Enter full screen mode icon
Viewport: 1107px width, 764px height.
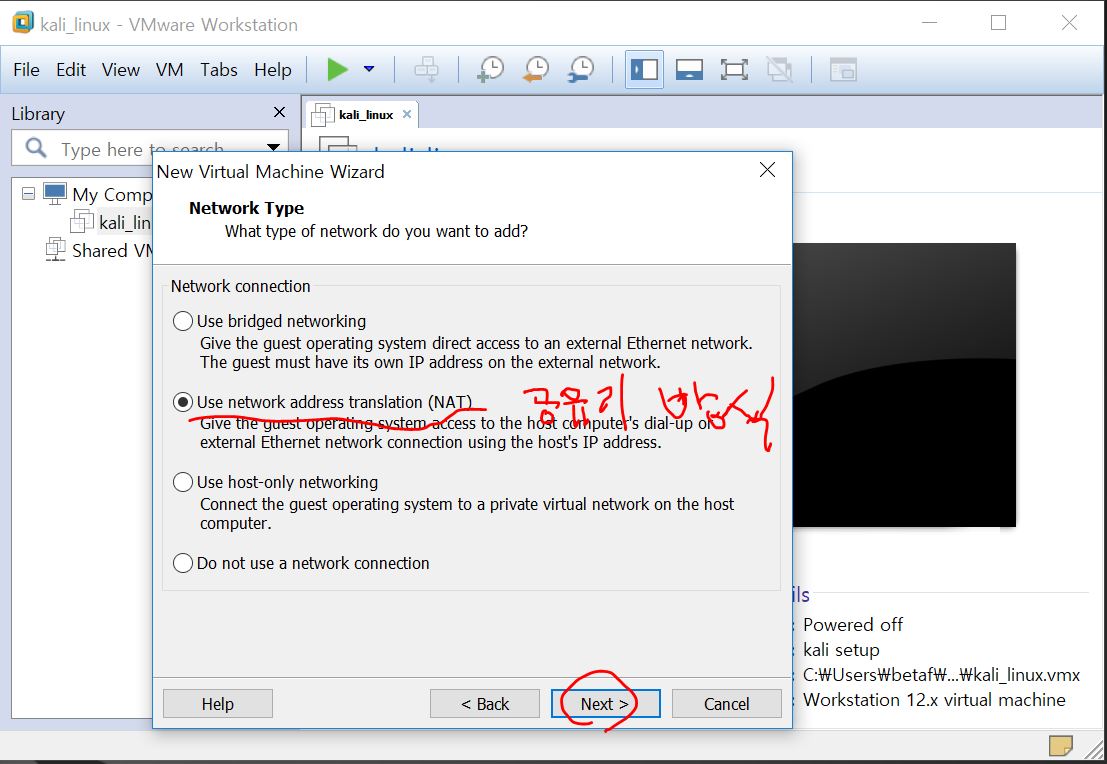click(734, 69)
